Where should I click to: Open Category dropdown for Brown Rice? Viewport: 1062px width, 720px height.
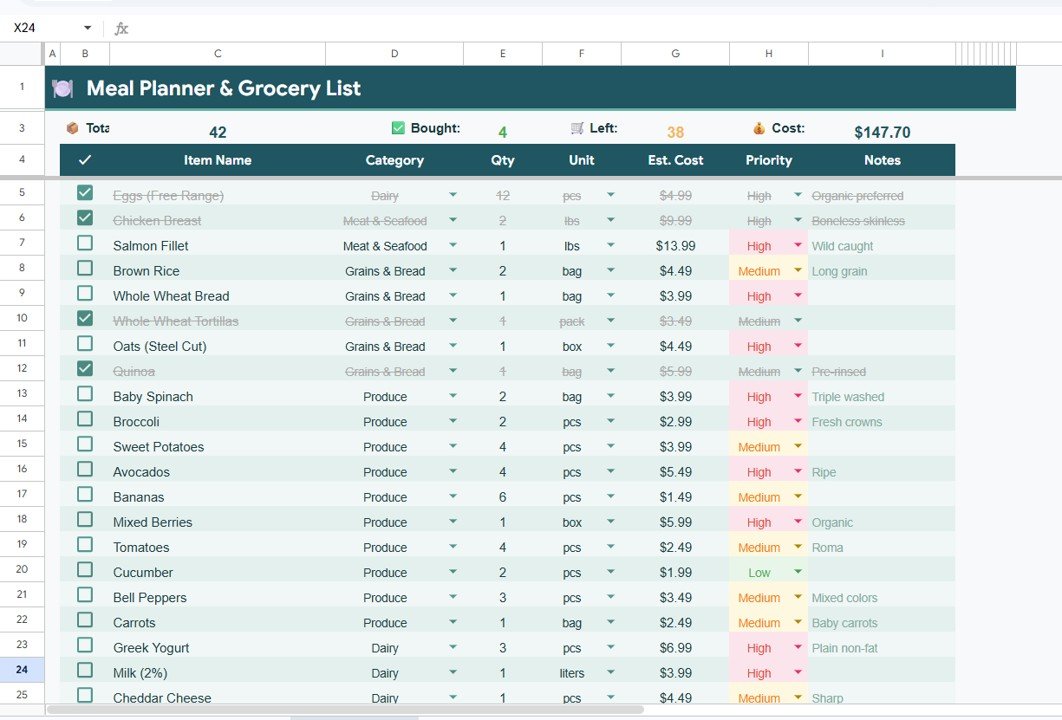(453, 271)
